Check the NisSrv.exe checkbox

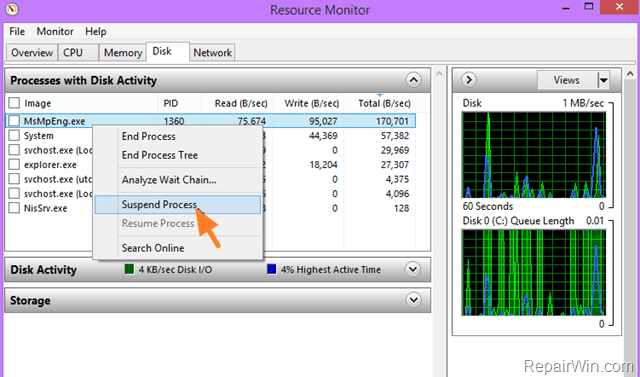pyautogui.click(x=14, y=208)
